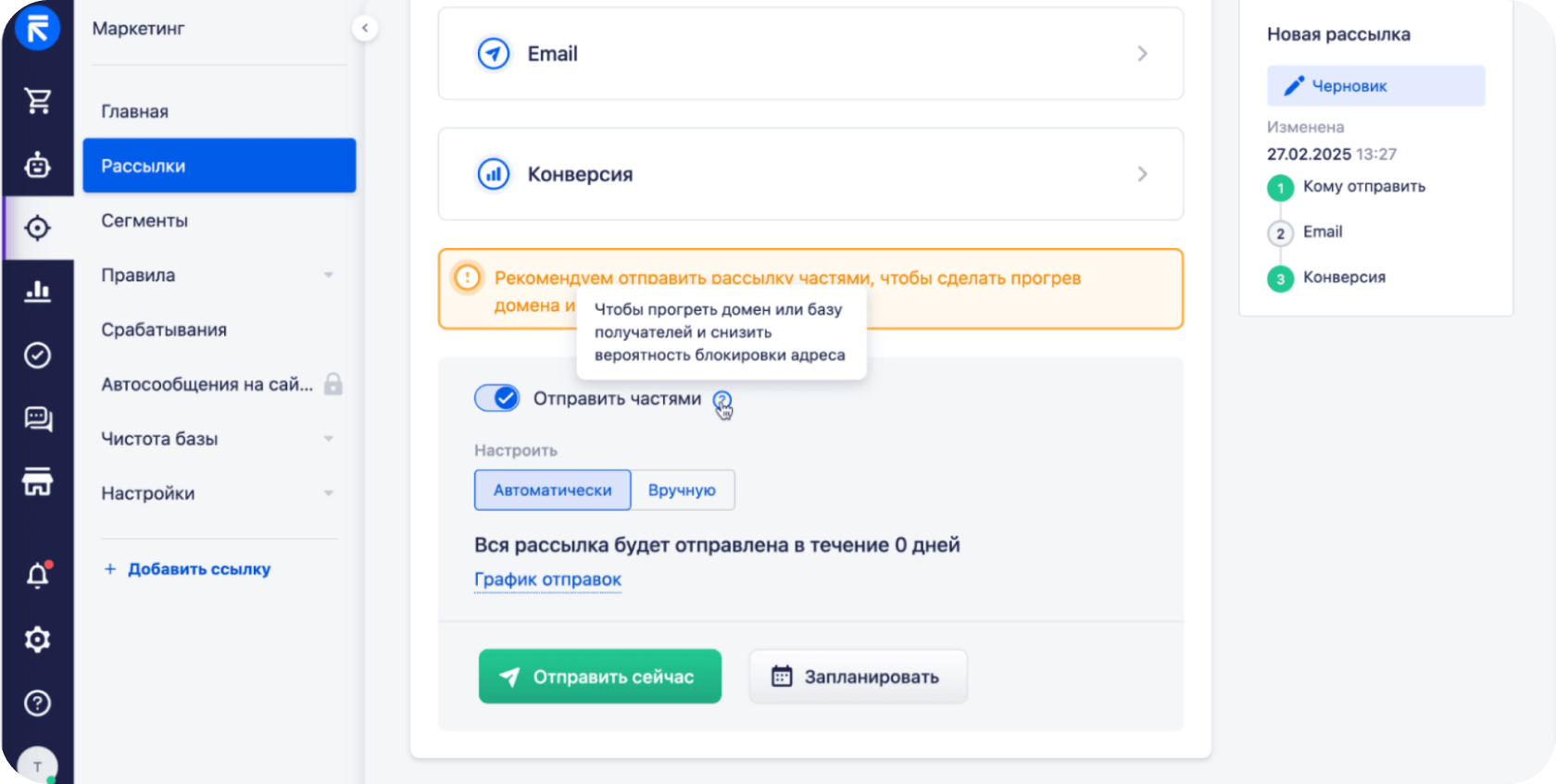Open the chat messages sidebar icon
This screenshot has height=784, width=1556.
pyautogui.click(x=37, y=418)
